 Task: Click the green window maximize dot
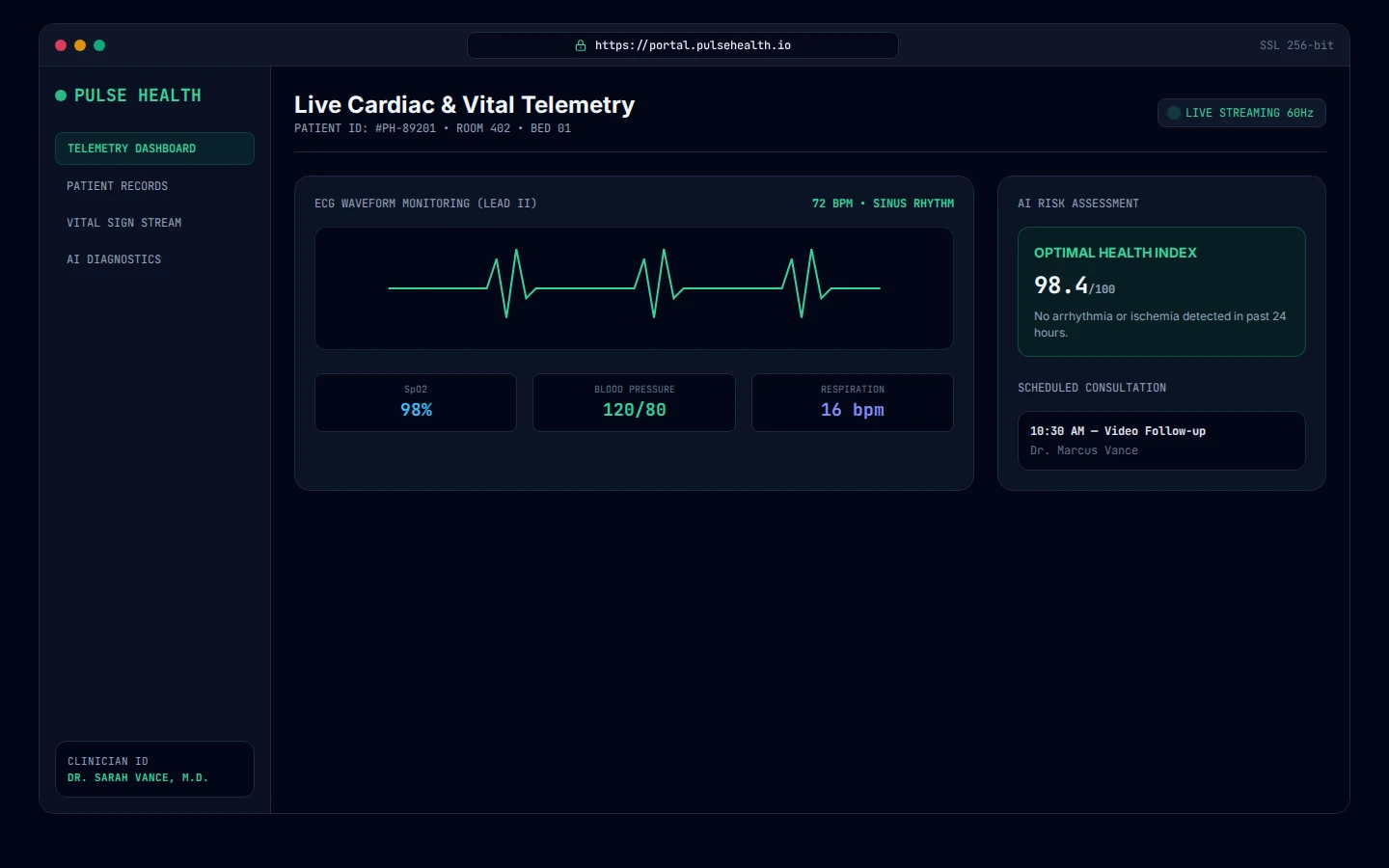99,45
